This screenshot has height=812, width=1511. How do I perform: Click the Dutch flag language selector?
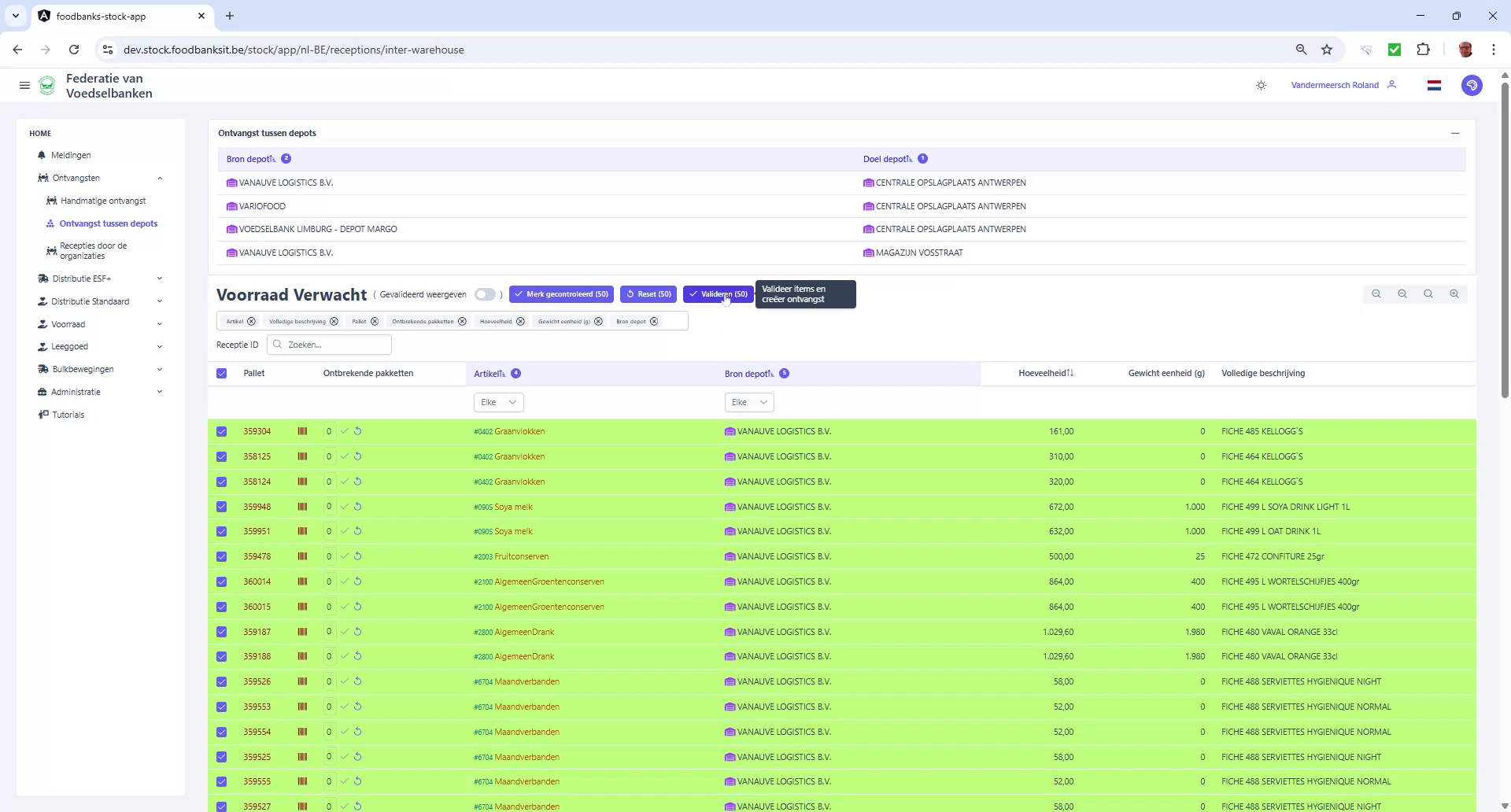tap(1434, 85)
